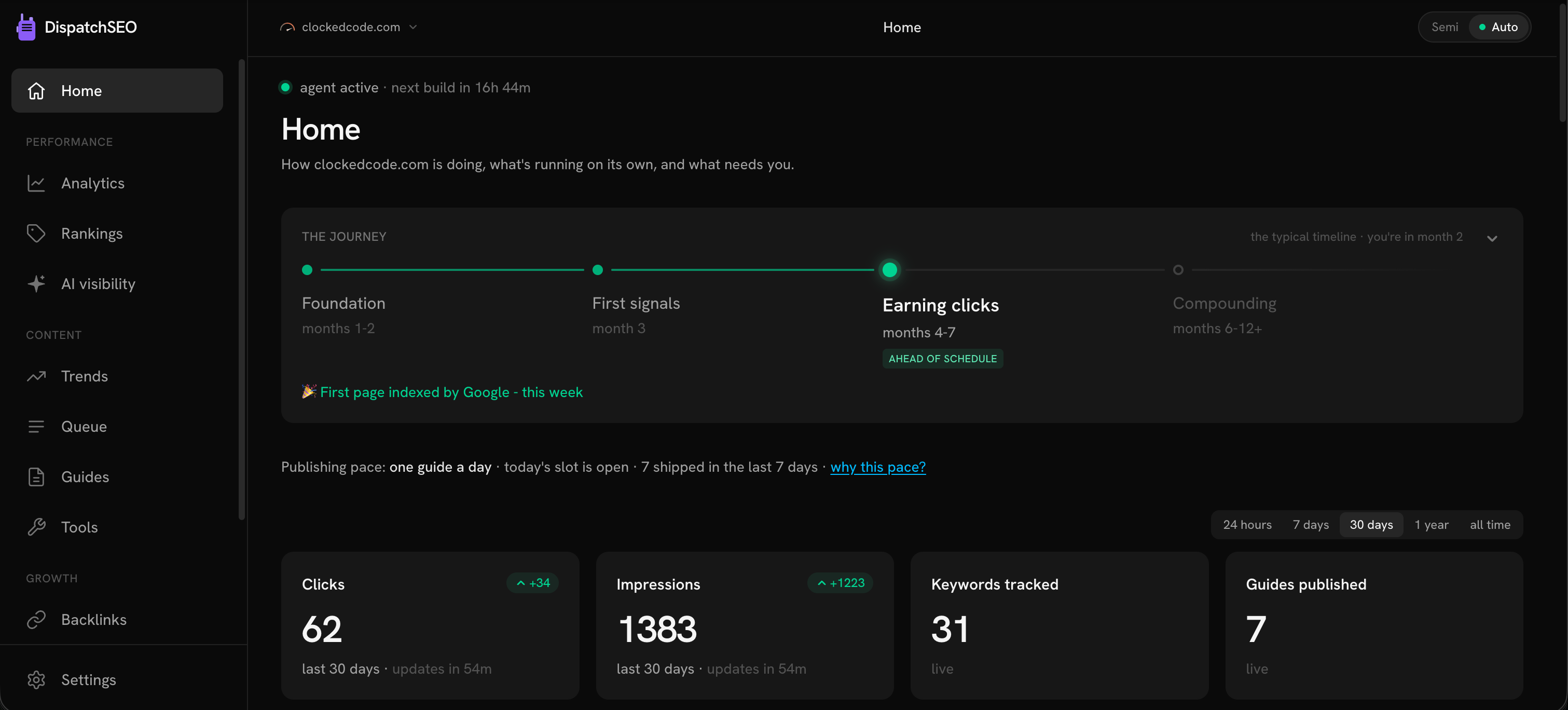Open the why this pace? link
This screenshot has width=1568, height=710.
pyautogui.click(x=878, y=467)
